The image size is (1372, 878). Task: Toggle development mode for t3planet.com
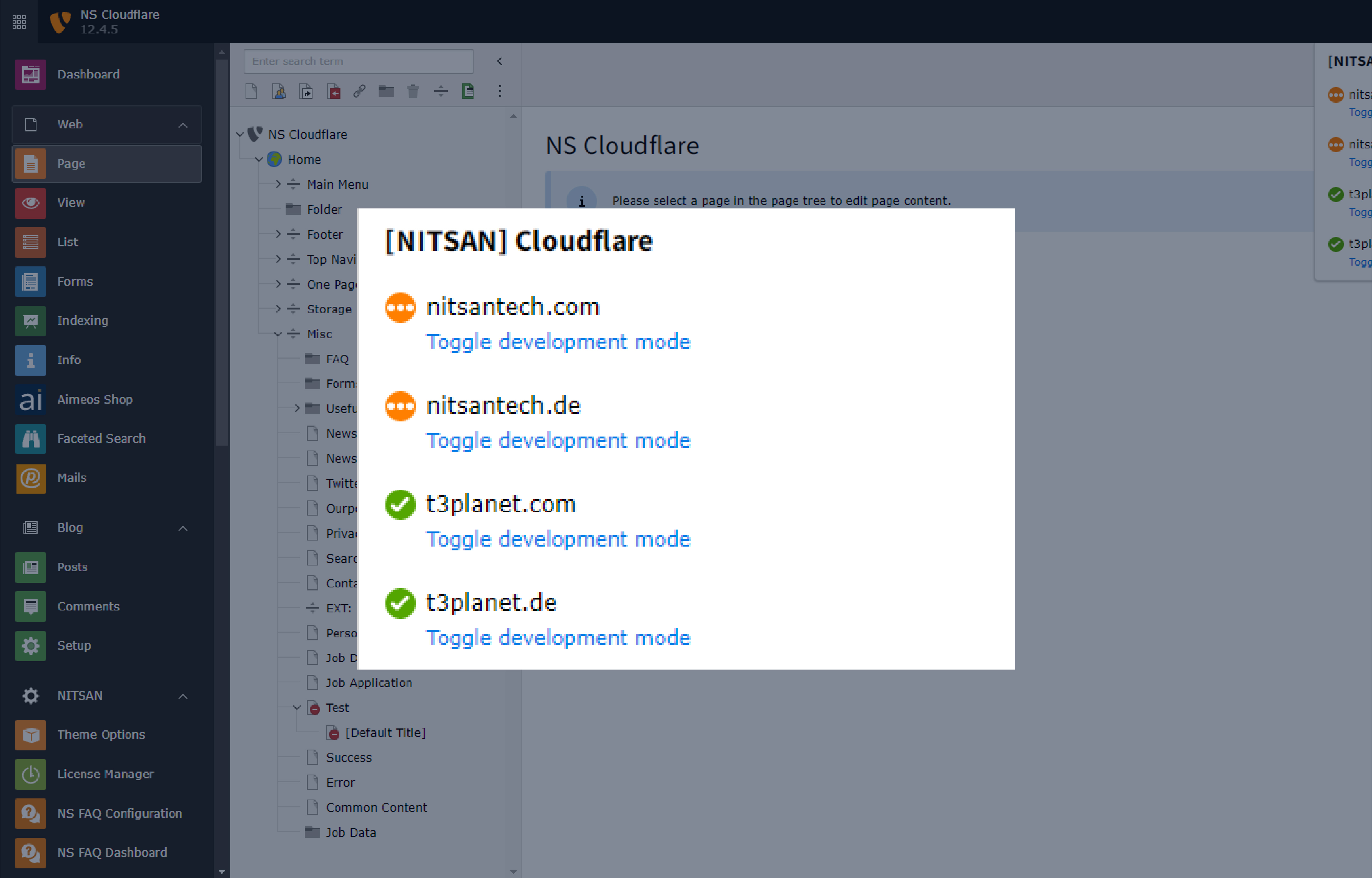click(558, 539)
